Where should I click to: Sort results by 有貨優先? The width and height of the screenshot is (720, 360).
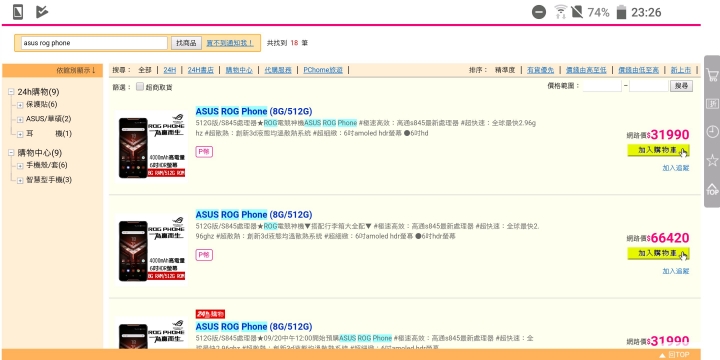[540, 70]
